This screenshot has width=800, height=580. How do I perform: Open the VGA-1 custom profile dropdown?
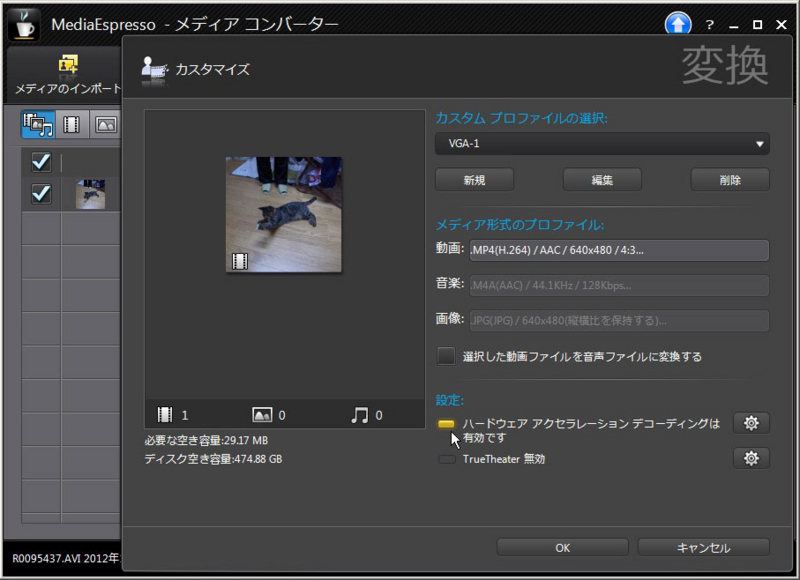point(602,144)
